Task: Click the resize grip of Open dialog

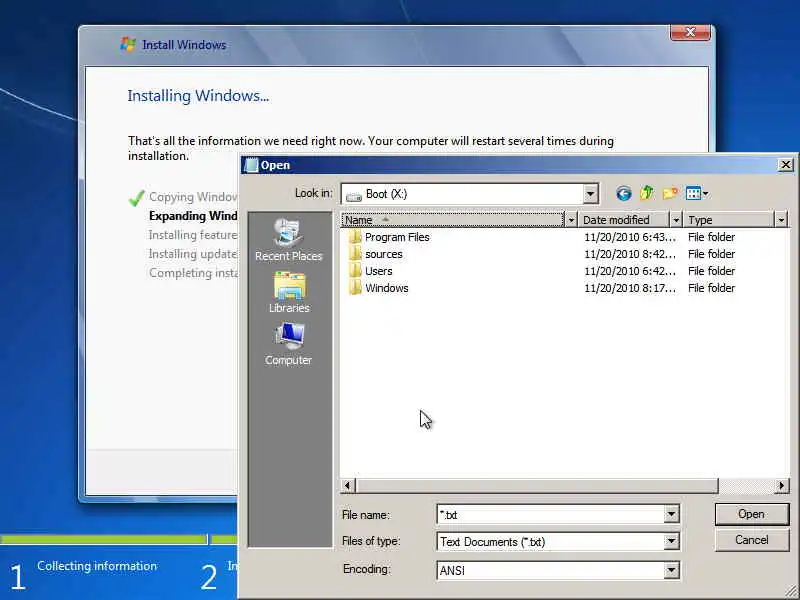Action: 789,591
